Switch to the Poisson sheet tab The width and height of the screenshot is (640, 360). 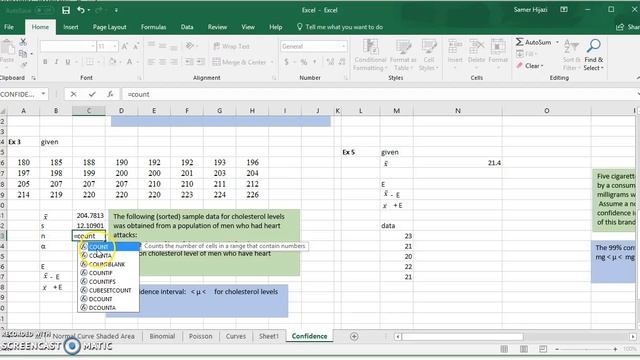[x=200, y=336]
